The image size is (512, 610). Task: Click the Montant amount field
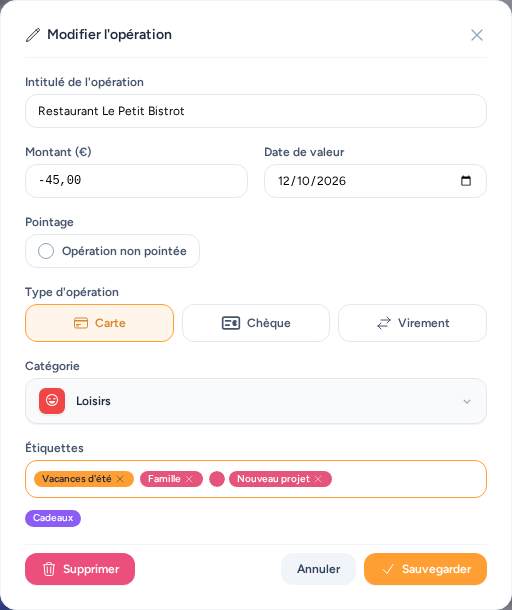coord(136,181)
